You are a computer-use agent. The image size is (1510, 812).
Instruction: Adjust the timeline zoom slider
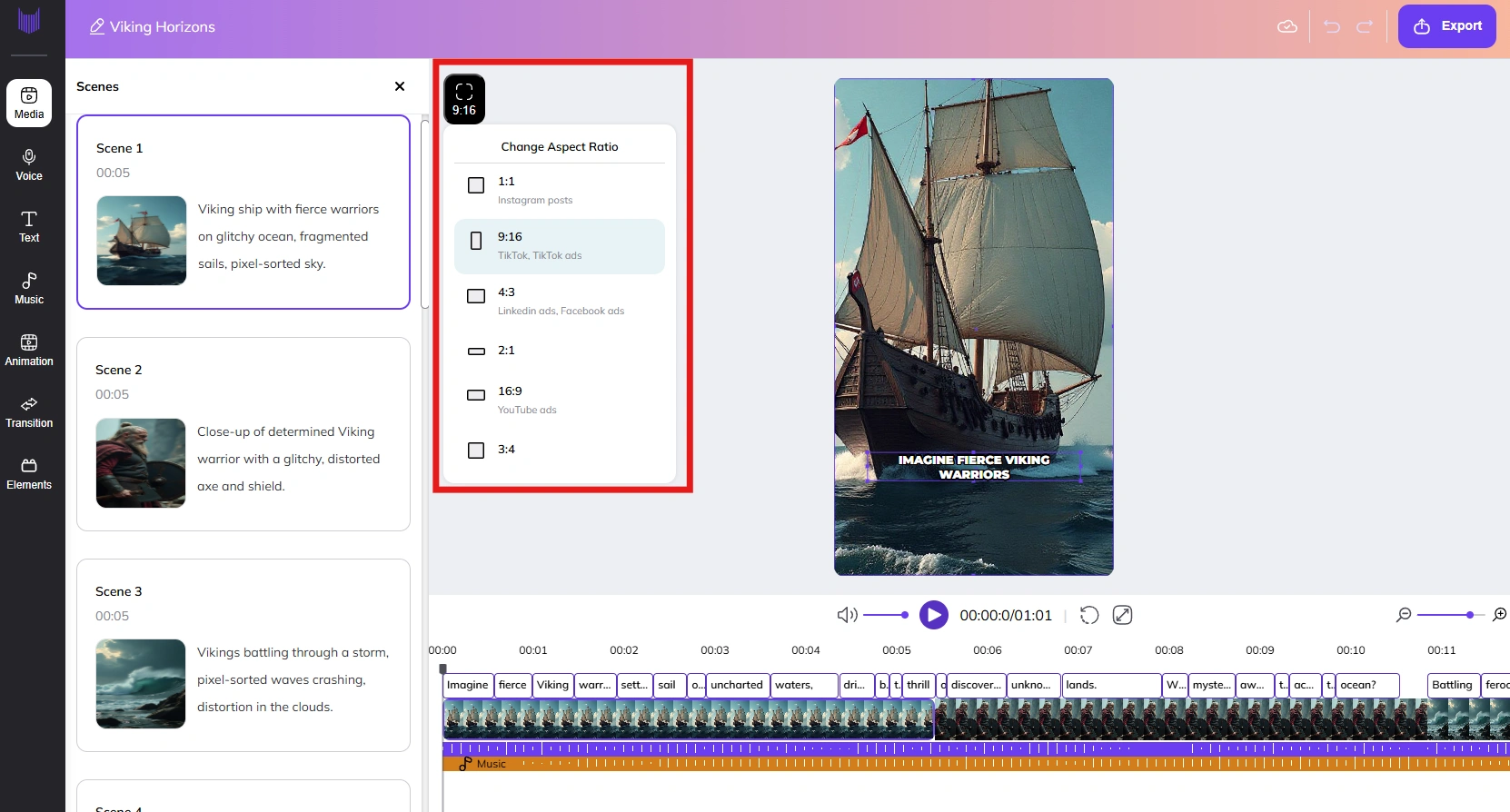click(1451, 615)
